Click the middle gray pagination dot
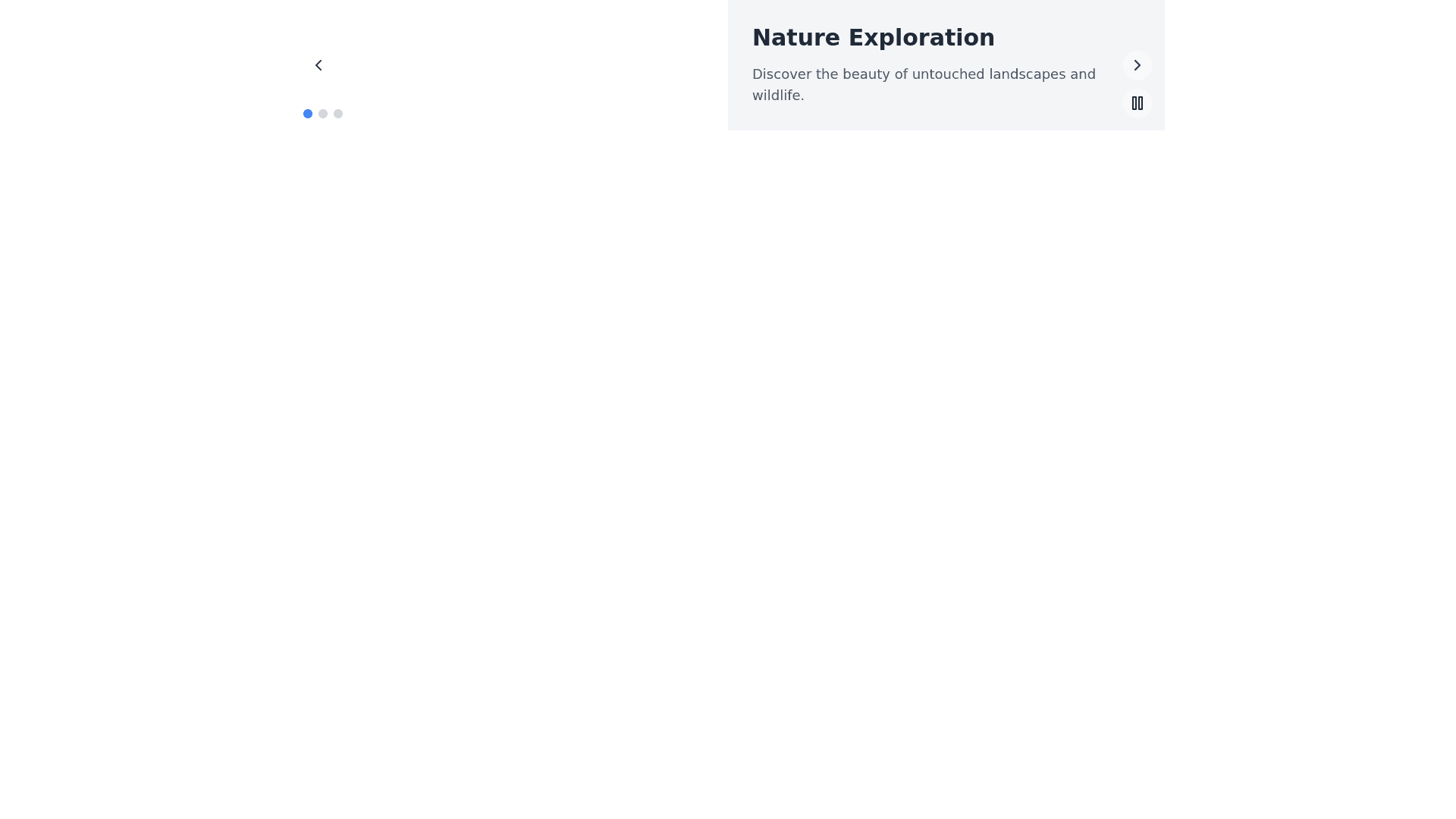The width and height of the screenshot is (1456, 819). (323, 114)
